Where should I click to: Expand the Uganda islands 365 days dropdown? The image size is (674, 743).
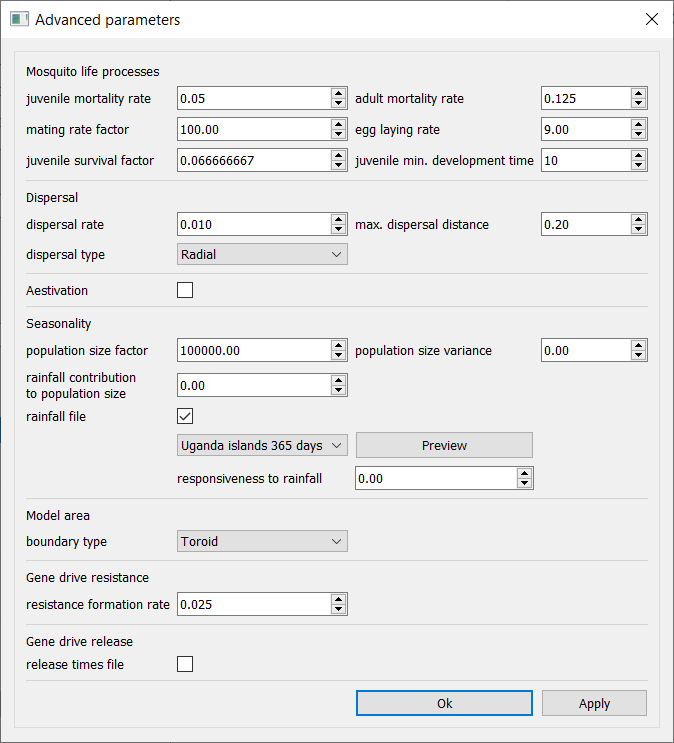[x=262, y=445]
